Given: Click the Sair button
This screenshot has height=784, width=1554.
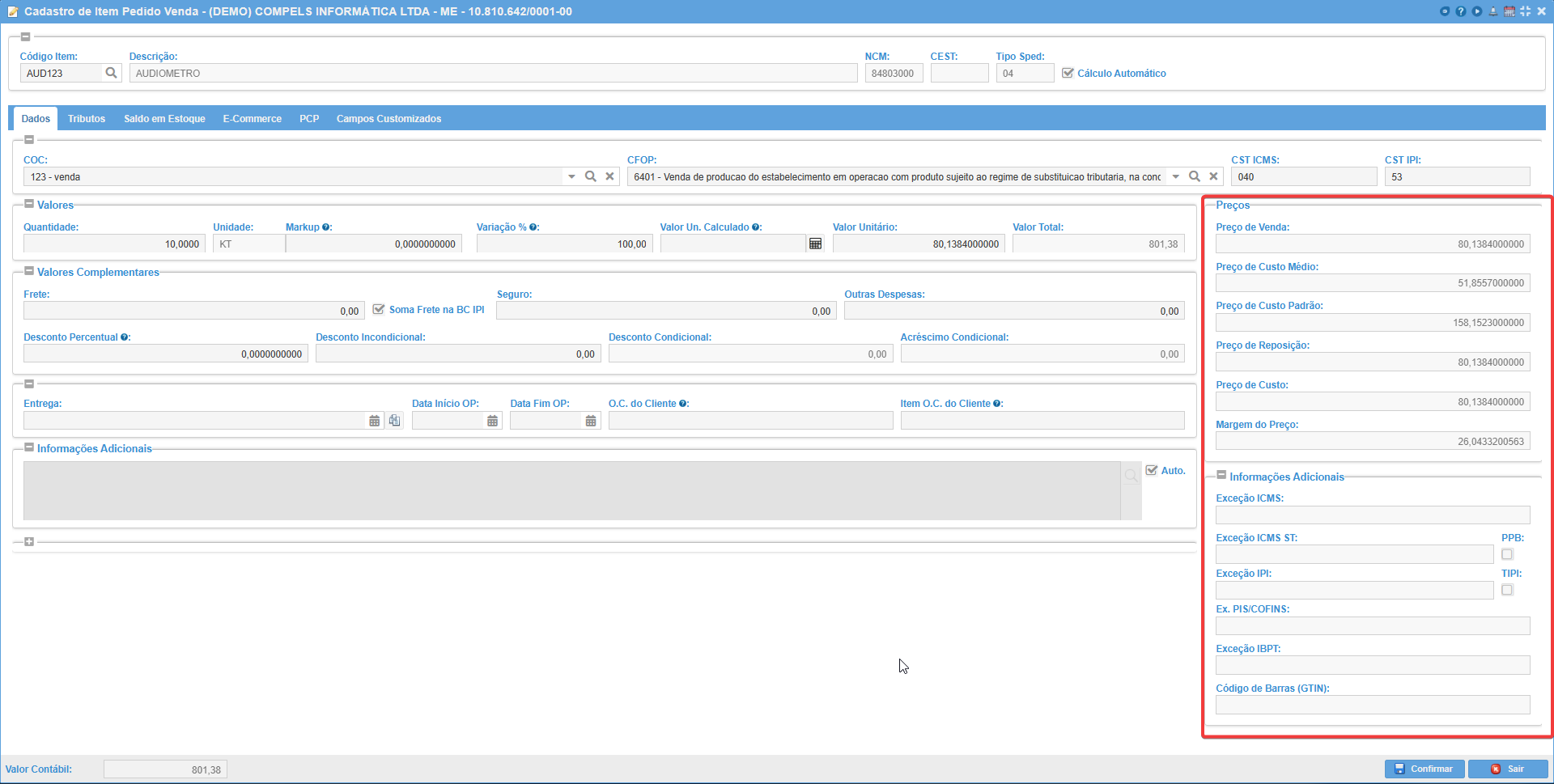Looking at the screenshot, I should [x=1508, y=769].
